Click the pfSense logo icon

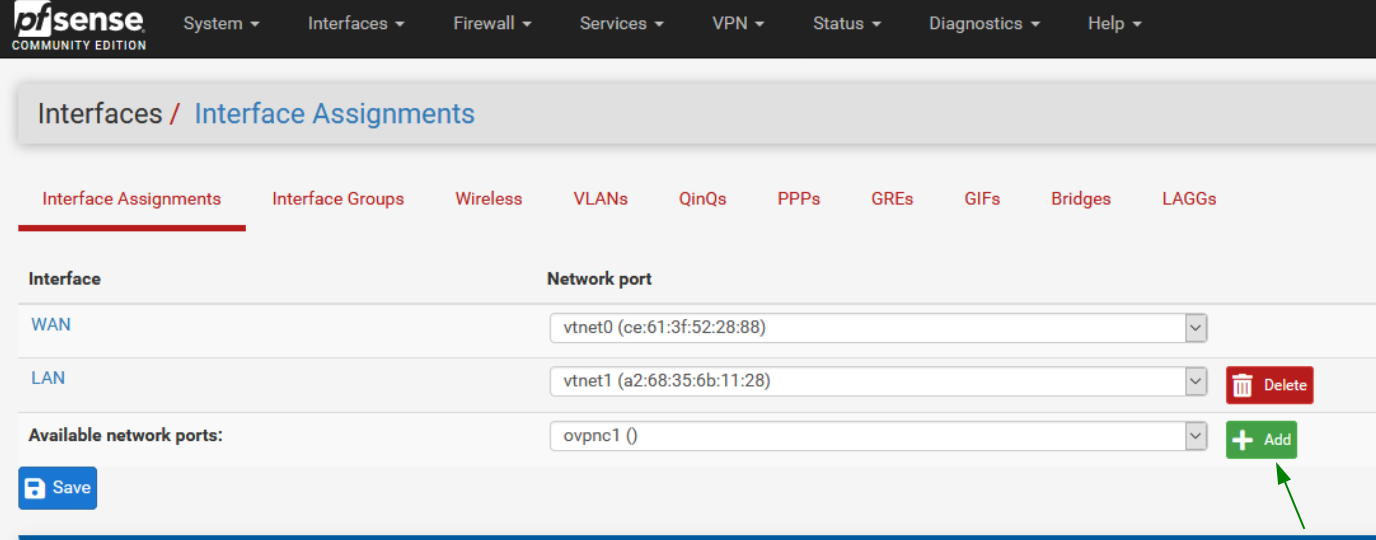pos(79,27)
